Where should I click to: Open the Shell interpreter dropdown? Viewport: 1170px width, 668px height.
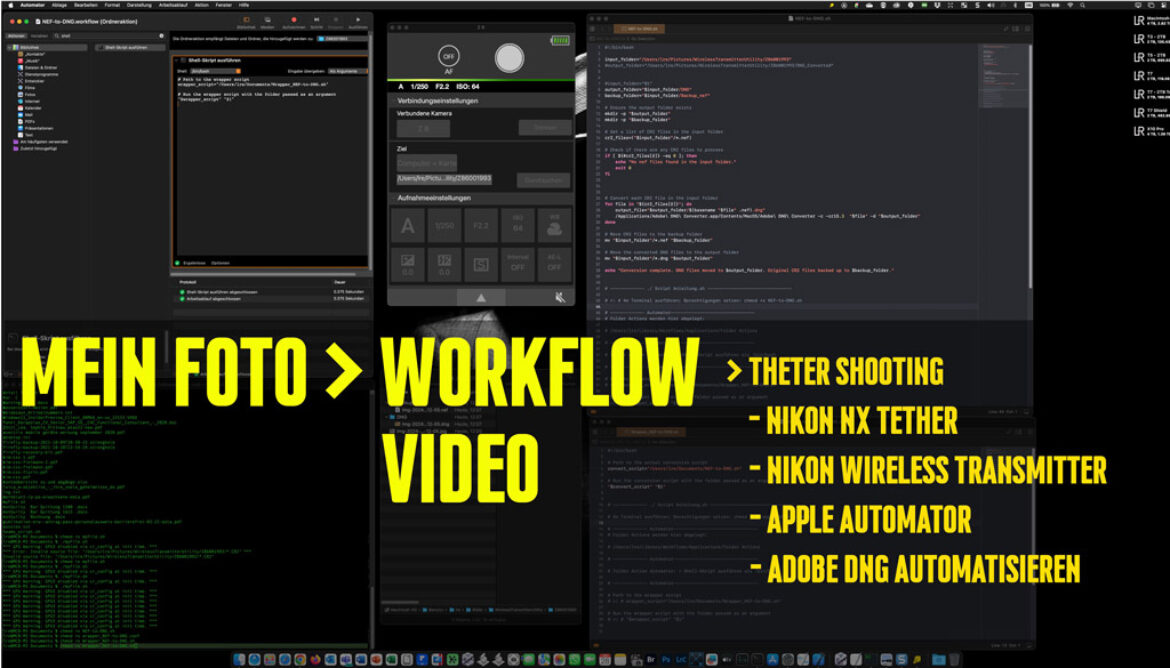point(216,71)
